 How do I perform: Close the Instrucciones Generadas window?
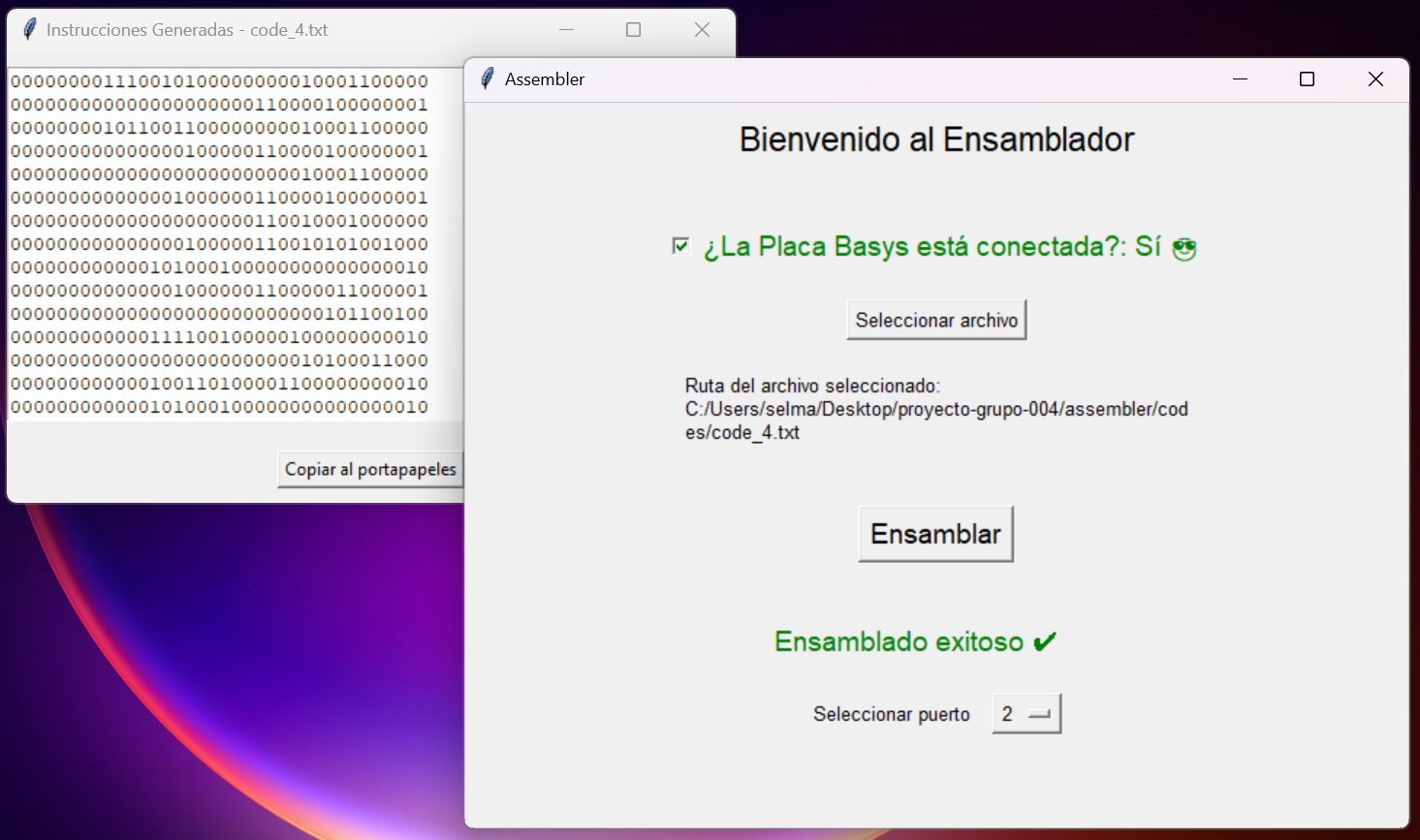click(x=702, y=29)
